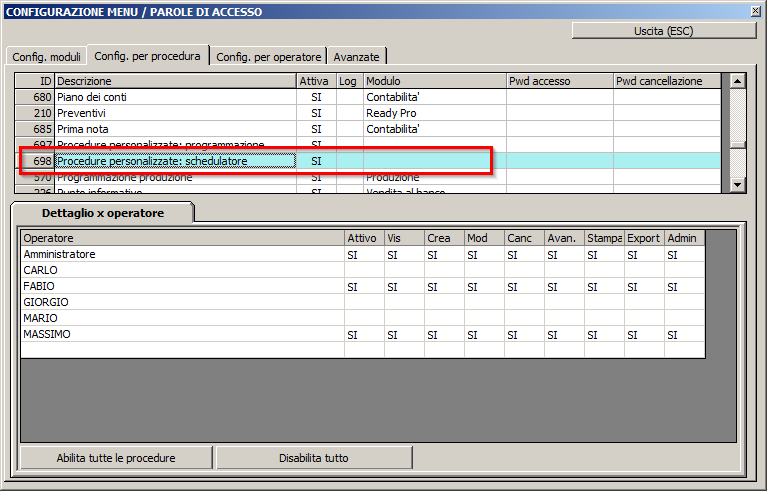
Task: Click procedure list scroll down arrow
Action: click(x=737, y=185)
